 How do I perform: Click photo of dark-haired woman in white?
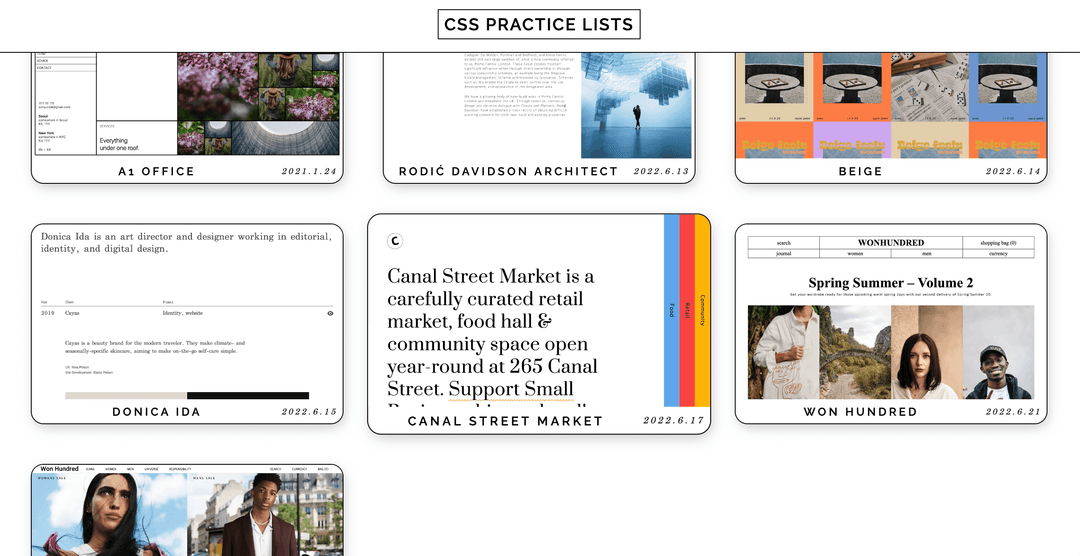[x=926, y=352]
